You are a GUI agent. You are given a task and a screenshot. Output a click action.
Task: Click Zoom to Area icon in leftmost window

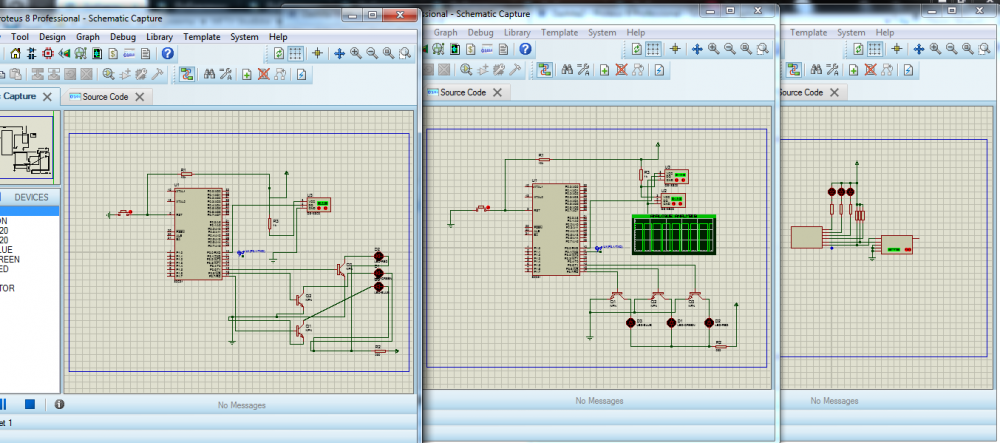pos(404,53)
